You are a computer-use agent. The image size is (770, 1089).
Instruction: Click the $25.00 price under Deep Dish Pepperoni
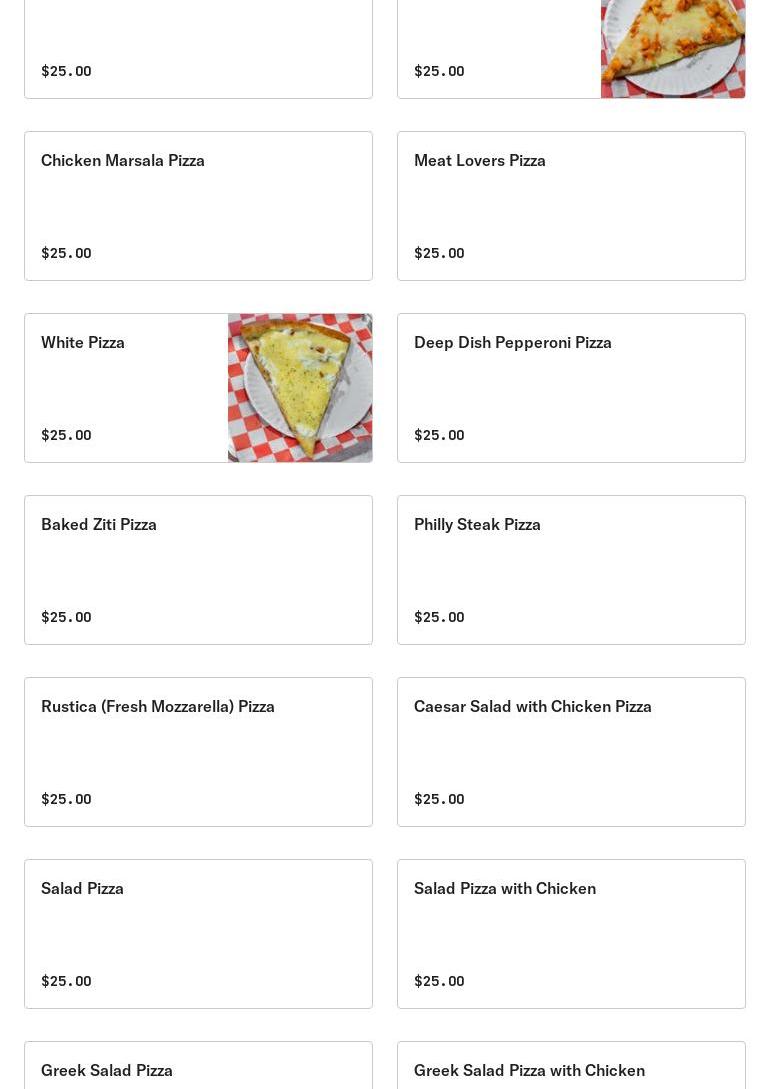(439, 435)
